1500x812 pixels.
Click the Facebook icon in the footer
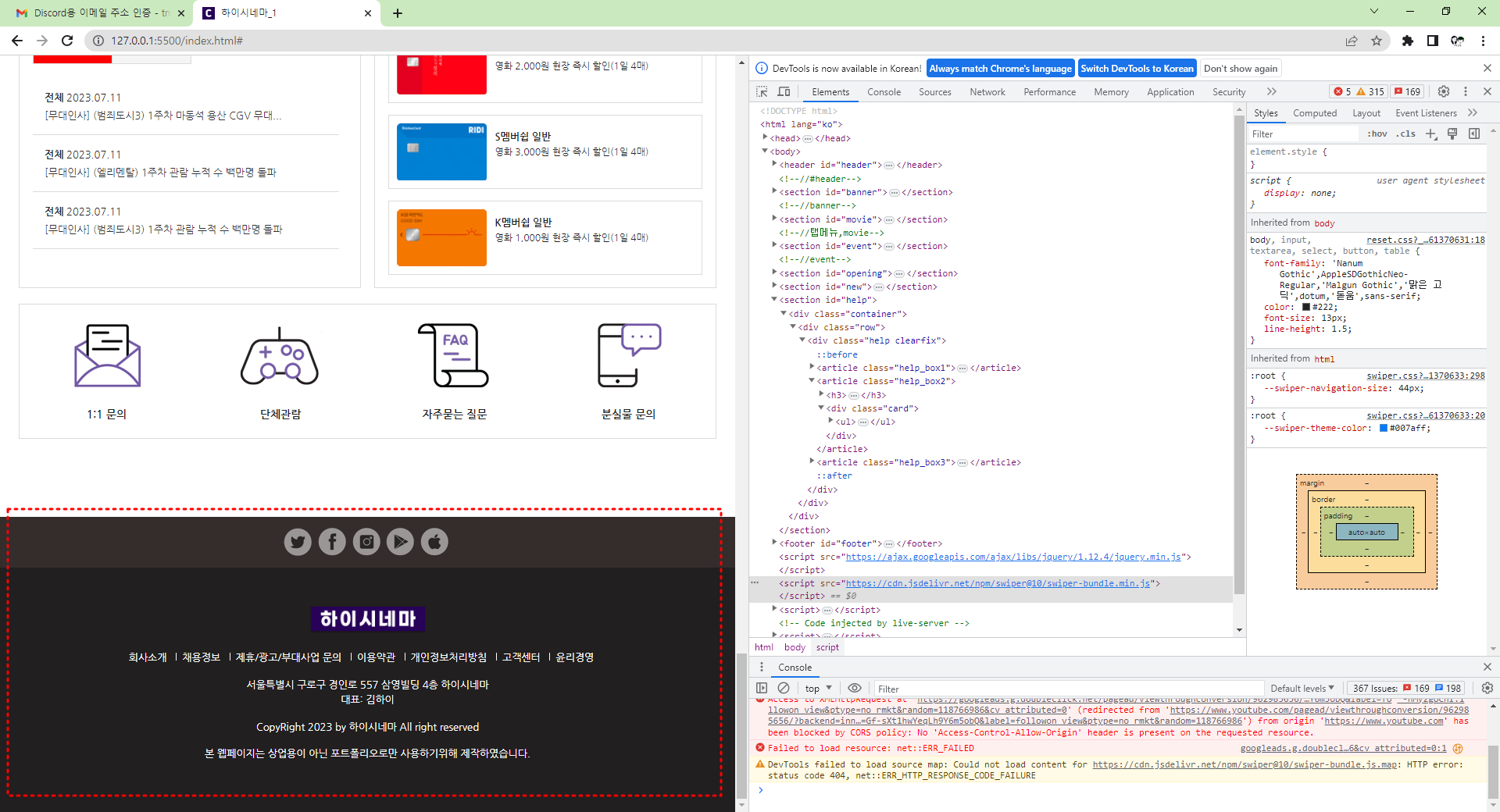332,541
